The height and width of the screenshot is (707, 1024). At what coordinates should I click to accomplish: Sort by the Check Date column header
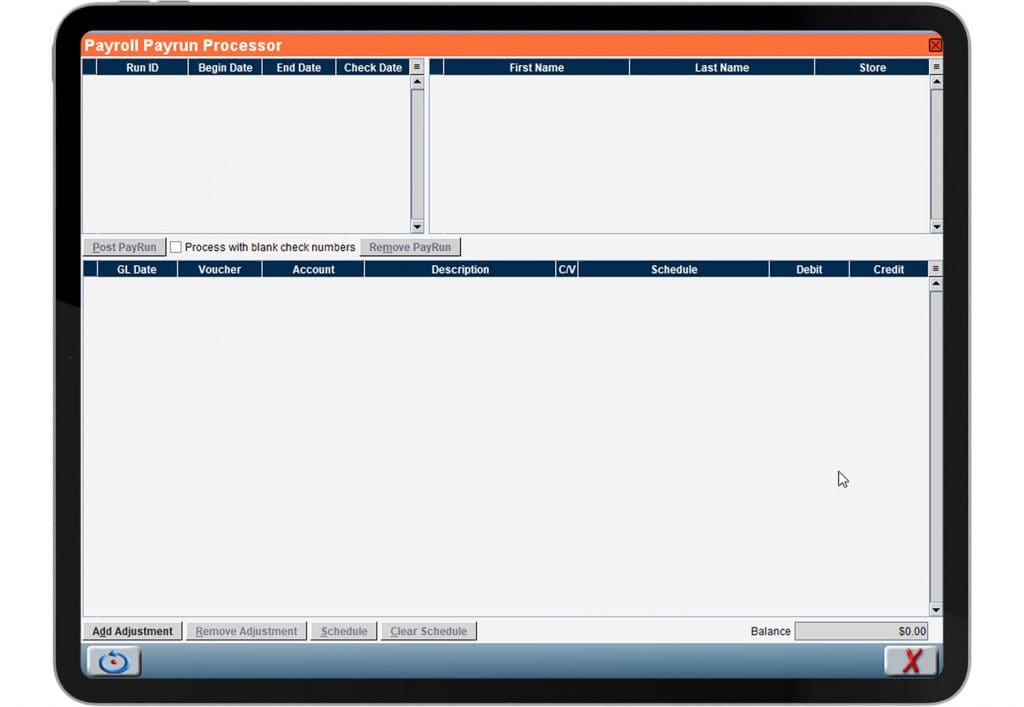point(371,67)
